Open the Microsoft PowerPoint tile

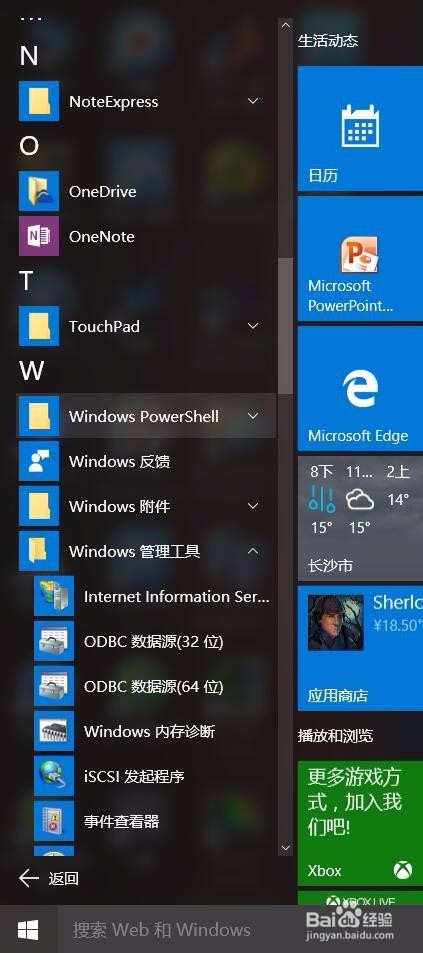[x=360, y=259]
